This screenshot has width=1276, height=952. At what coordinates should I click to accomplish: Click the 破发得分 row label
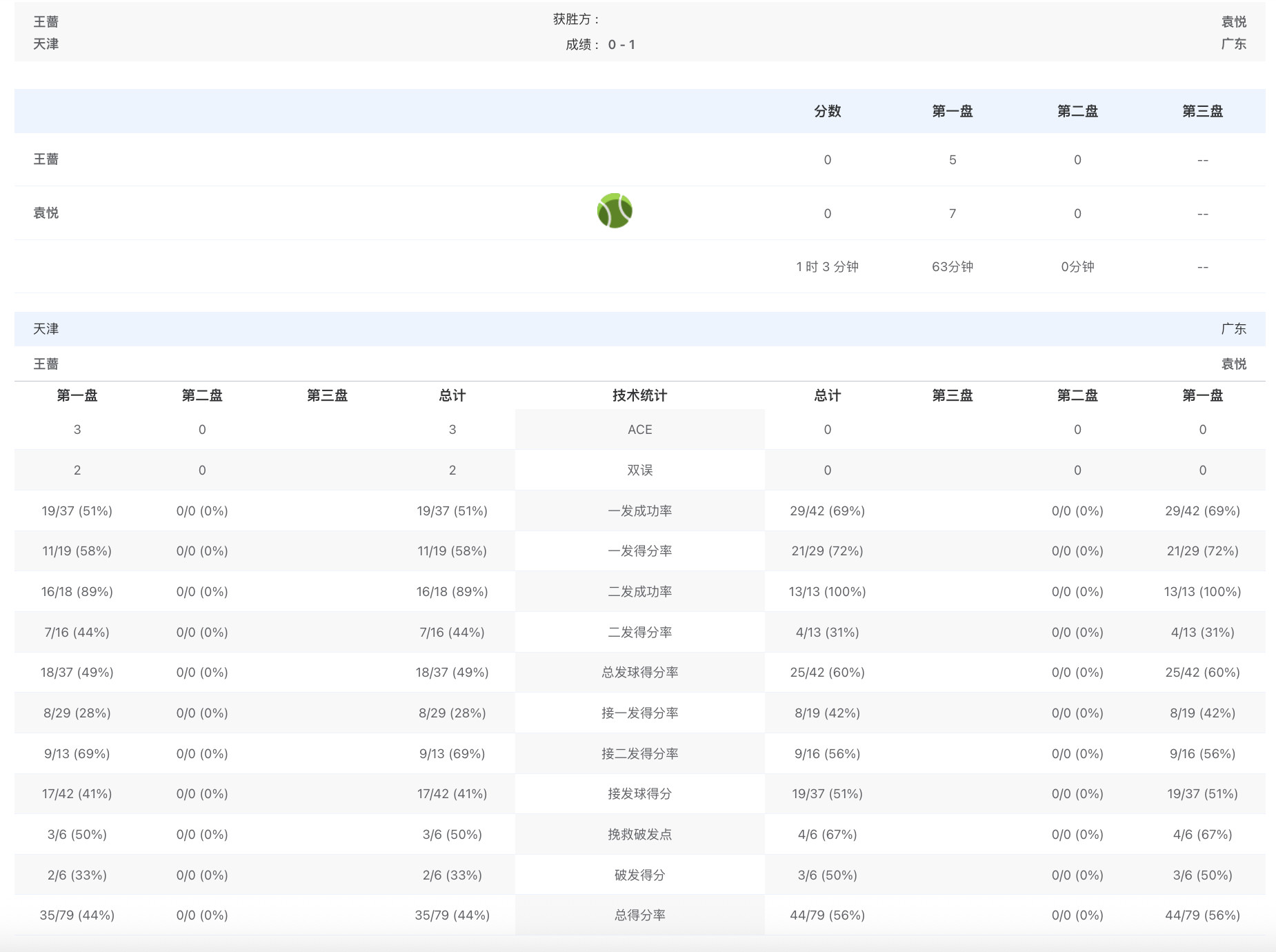(639, 875)
